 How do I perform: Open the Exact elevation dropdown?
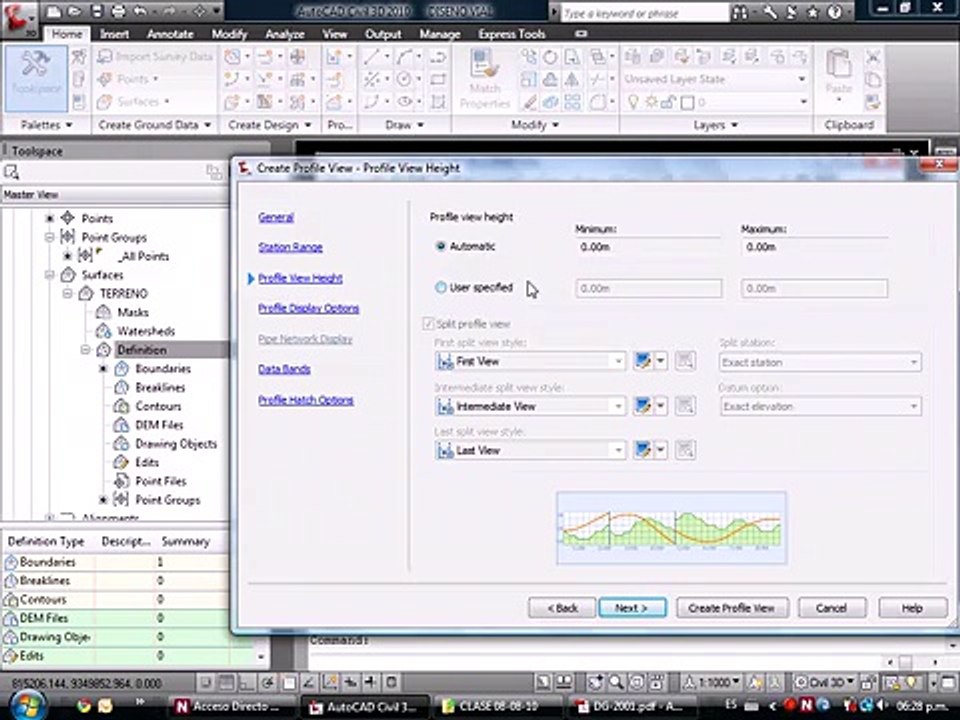820,407
